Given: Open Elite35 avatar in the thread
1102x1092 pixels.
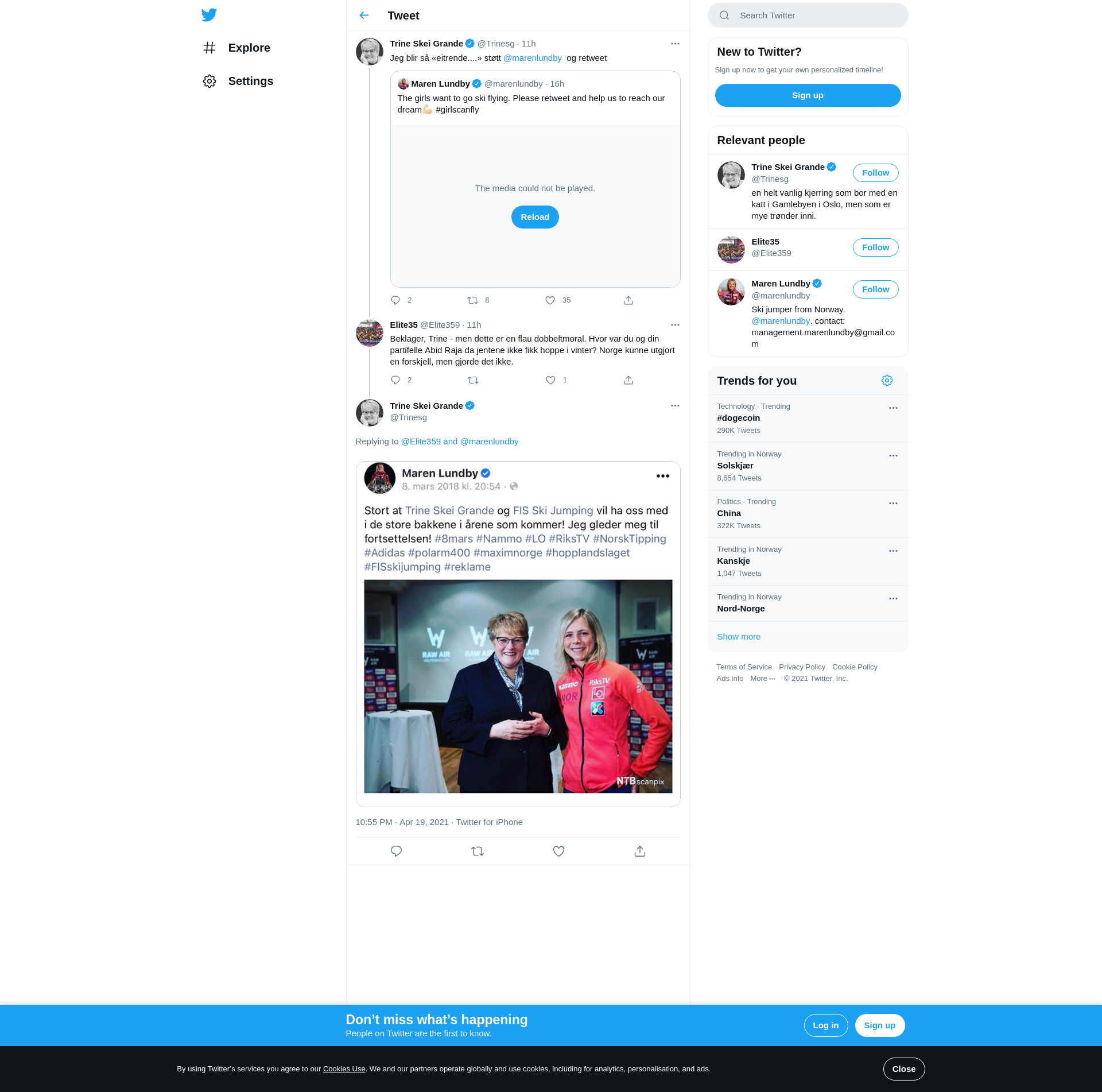Looking at the screenshot, I should pyautogui.click(x=370, y=333).
